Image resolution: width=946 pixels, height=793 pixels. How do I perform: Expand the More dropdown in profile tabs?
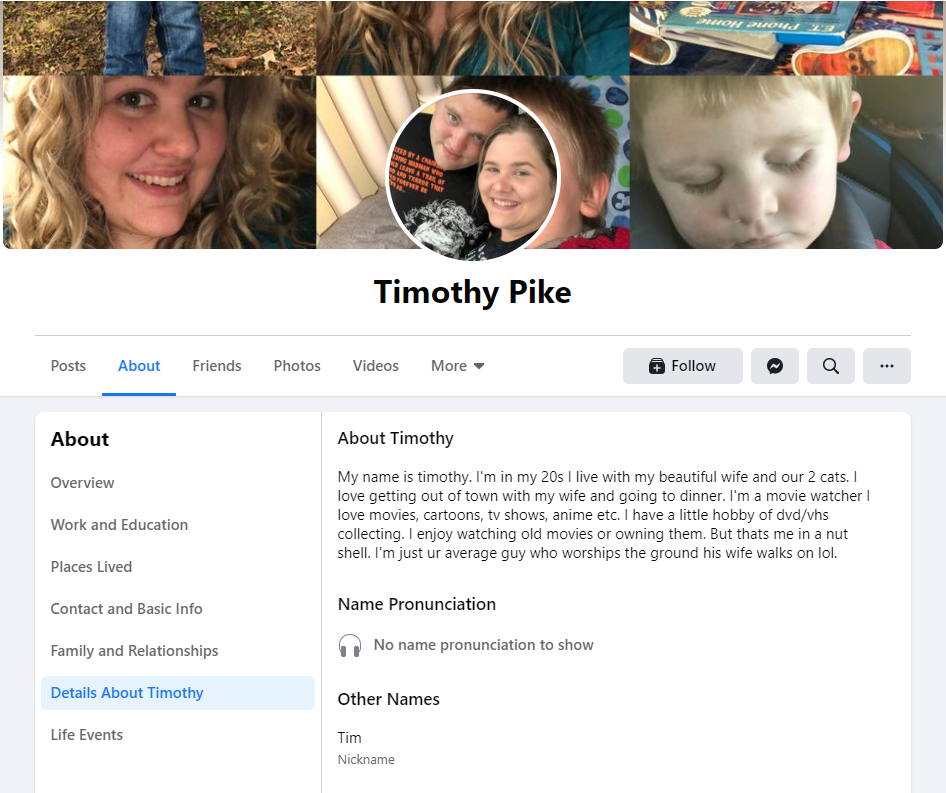pos(457,366)
